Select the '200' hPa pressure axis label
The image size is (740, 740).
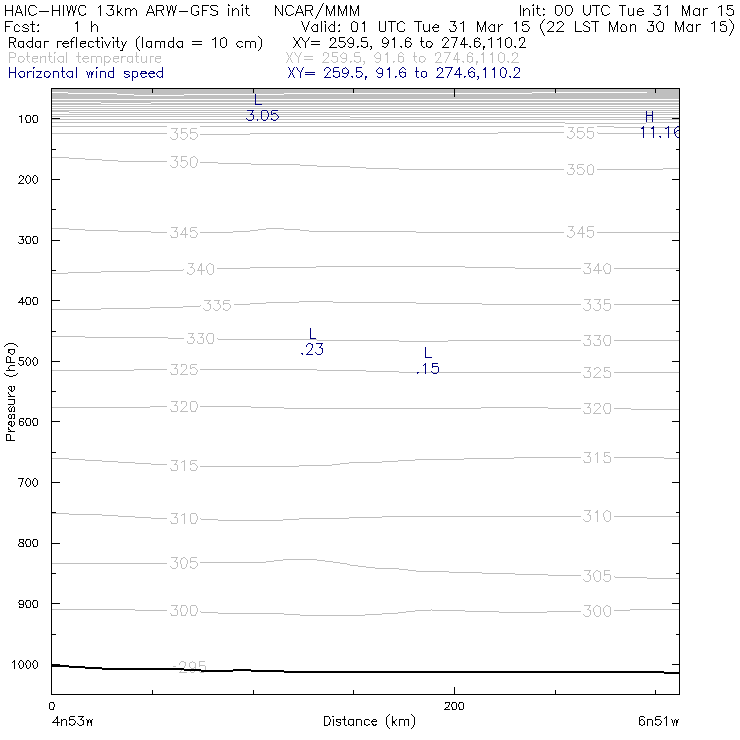pos(28,179)
